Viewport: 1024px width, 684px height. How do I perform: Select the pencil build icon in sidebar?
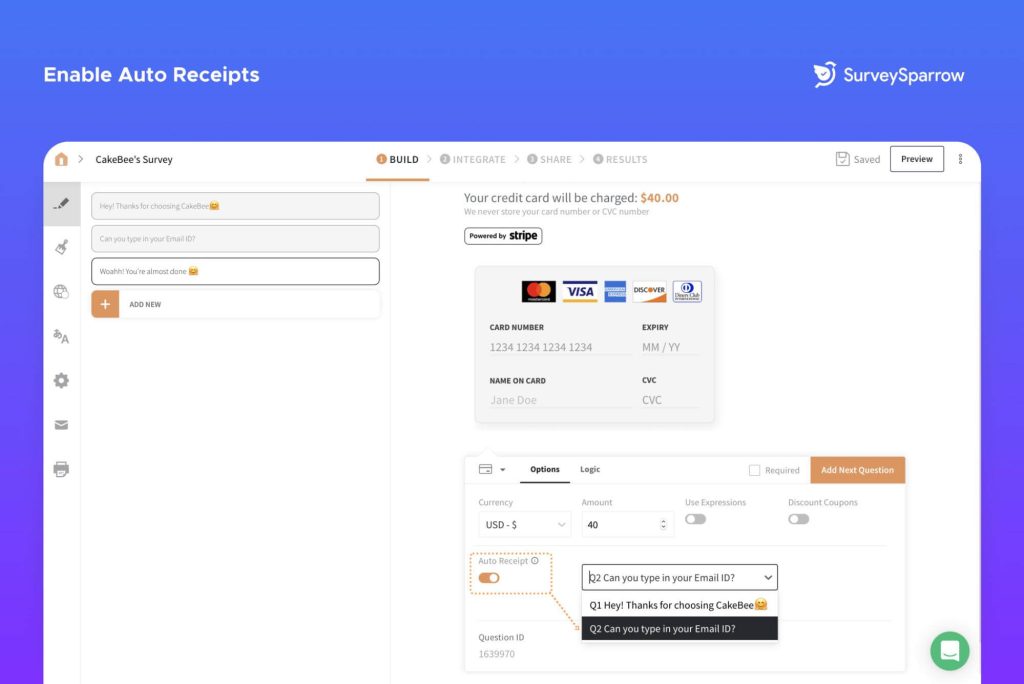pos(61,203)
